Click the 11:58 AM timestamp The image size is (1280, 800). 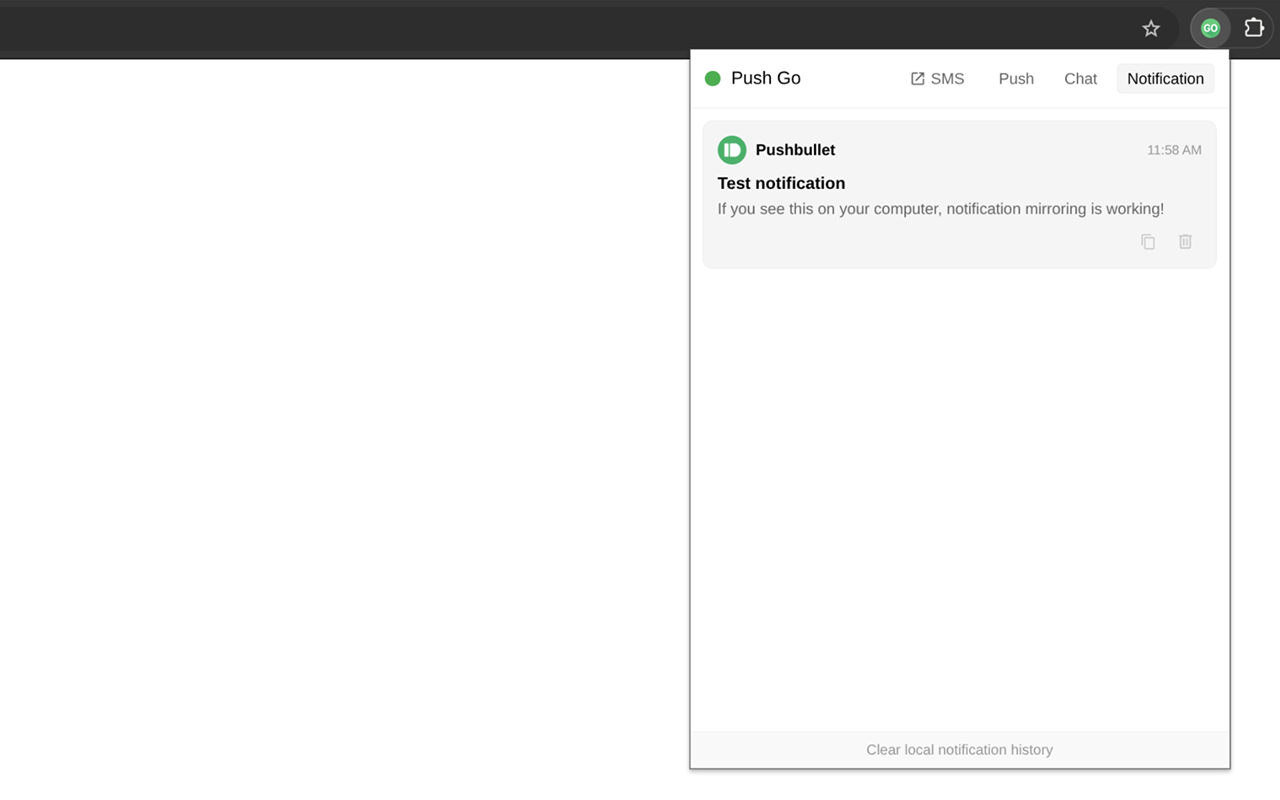click(x=1174, y=150)
